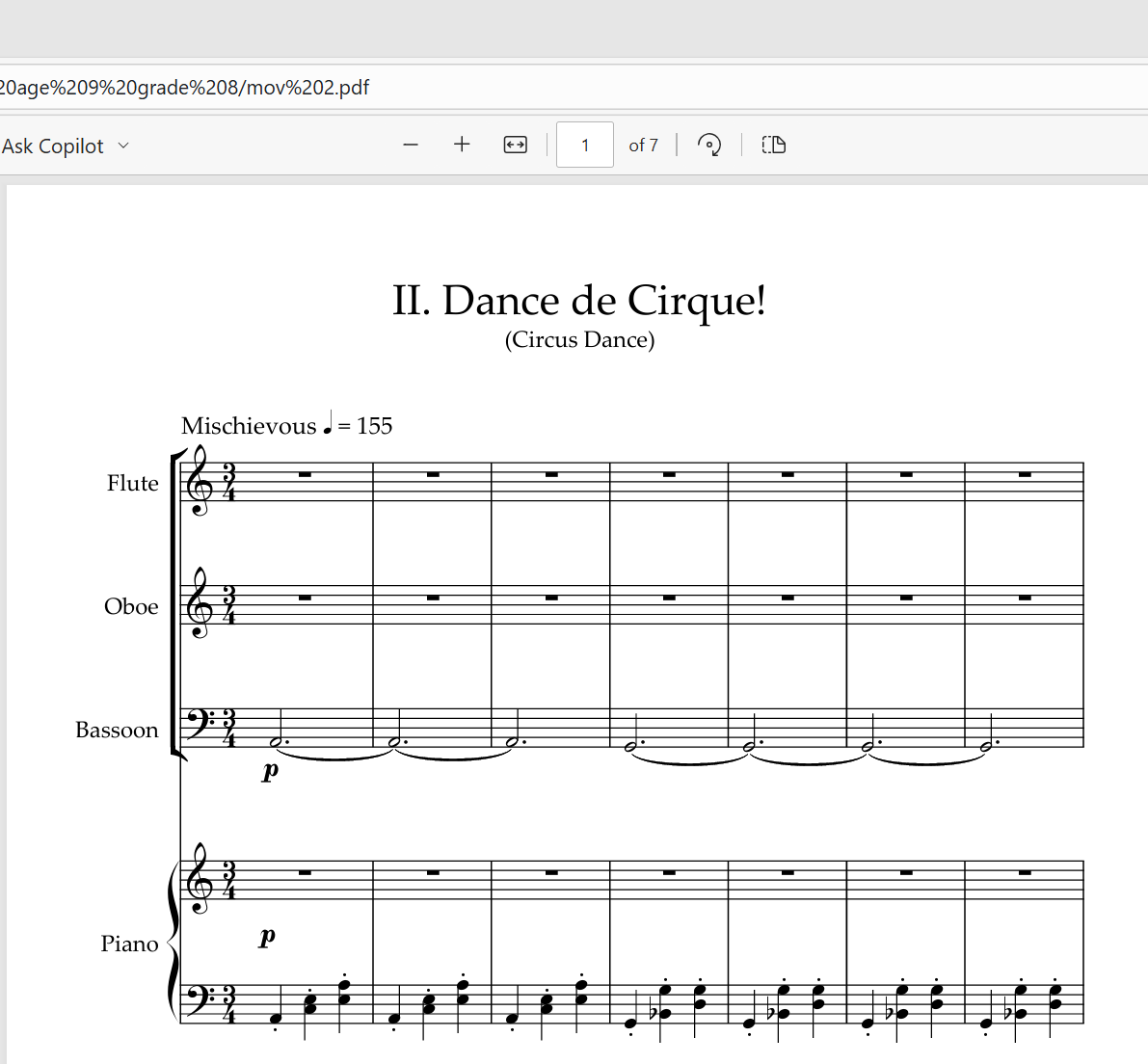Image resolution: width=1148 pixels, height=1064 pixels.
Task: Click the Bassoon piano dynamic marking
Action: (x=270, y=770)
